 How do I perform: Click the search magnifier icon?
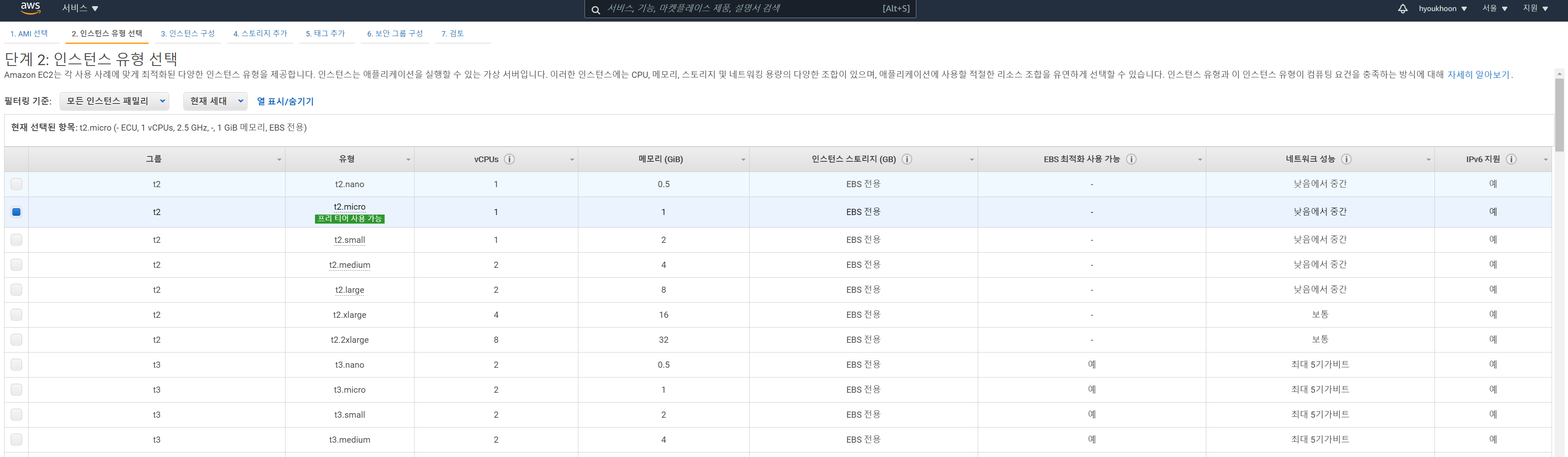pyautogui.click(x=595, y=9)
